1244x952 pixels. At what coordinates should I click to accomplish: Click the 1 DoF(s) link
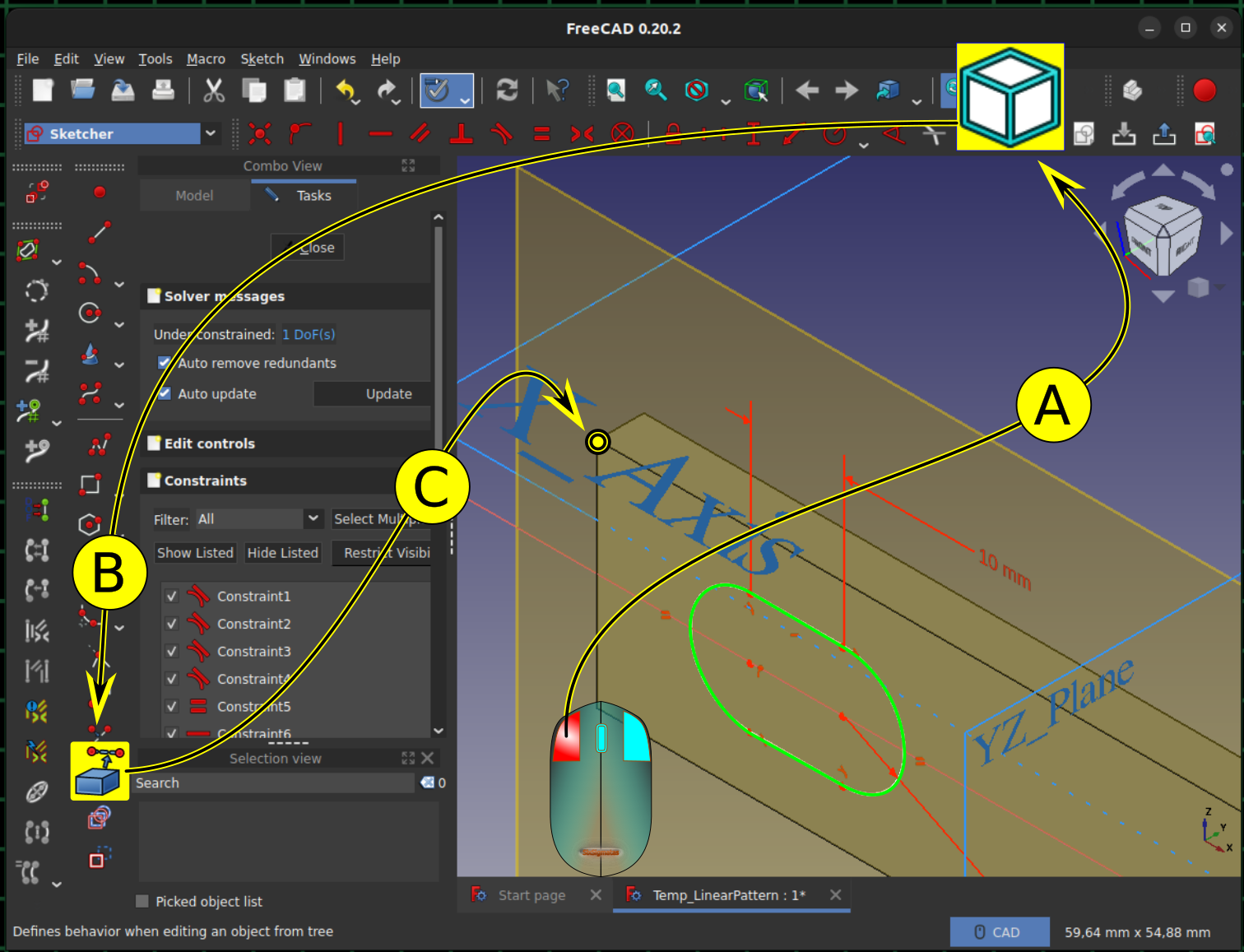(x=309, y=334)
